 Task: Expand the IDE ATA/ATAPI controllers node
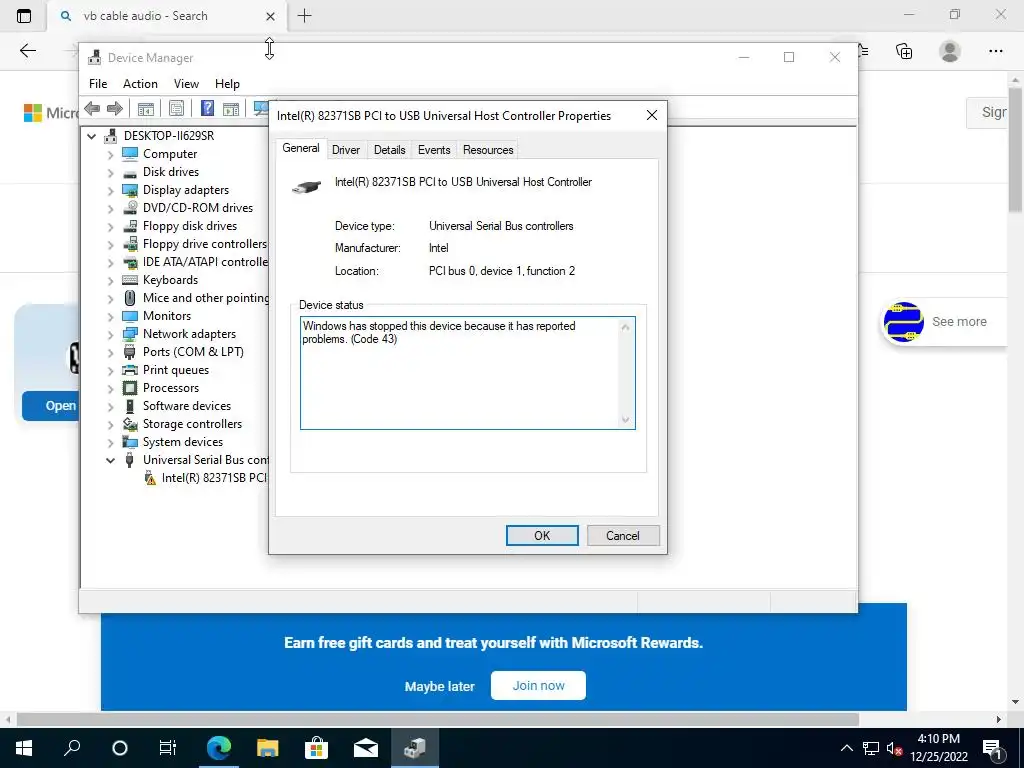(110, 263)
